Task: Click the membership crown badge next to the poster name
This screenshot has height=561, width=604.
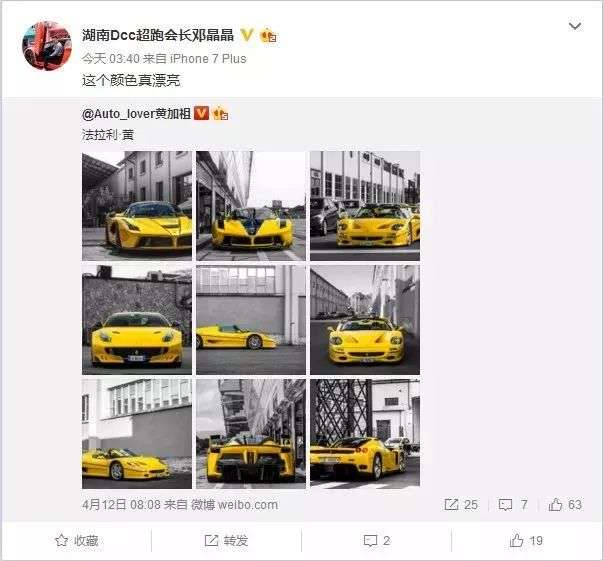Action: click(x=268, y=35)
